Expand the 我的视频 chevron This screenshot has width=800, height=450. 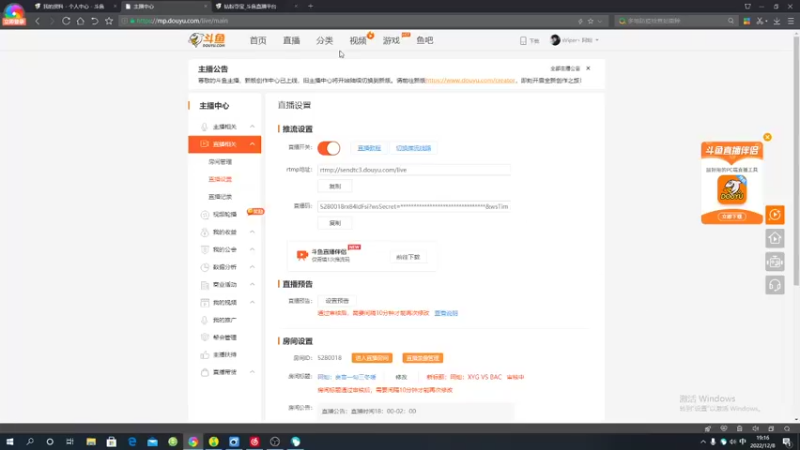tap(252, 303)
